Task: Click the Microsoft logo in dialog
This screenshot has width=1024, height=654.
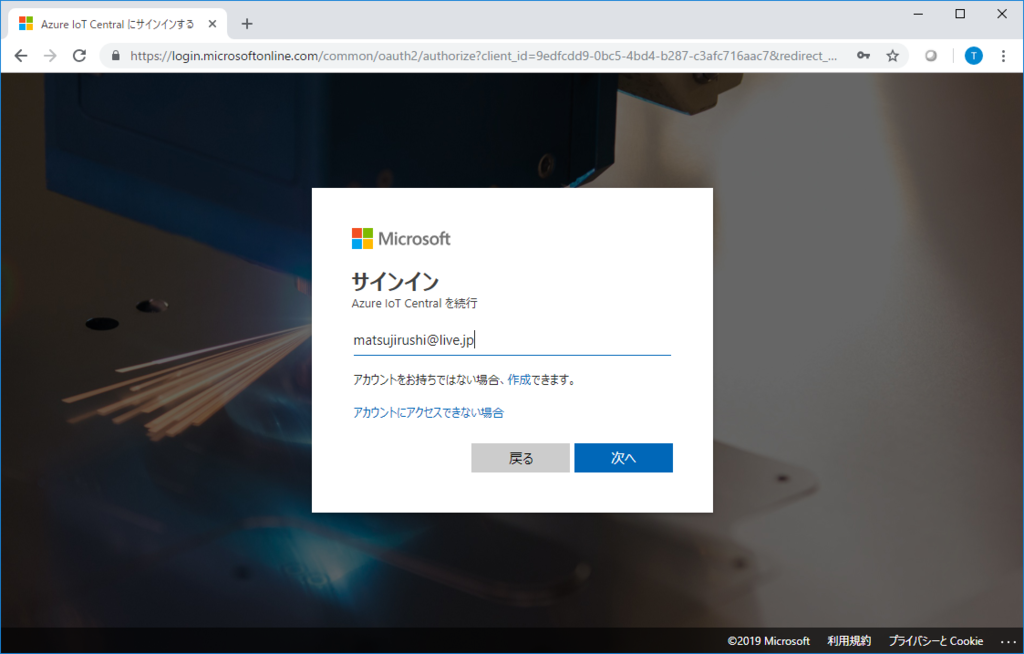Action: coord(401,238)
